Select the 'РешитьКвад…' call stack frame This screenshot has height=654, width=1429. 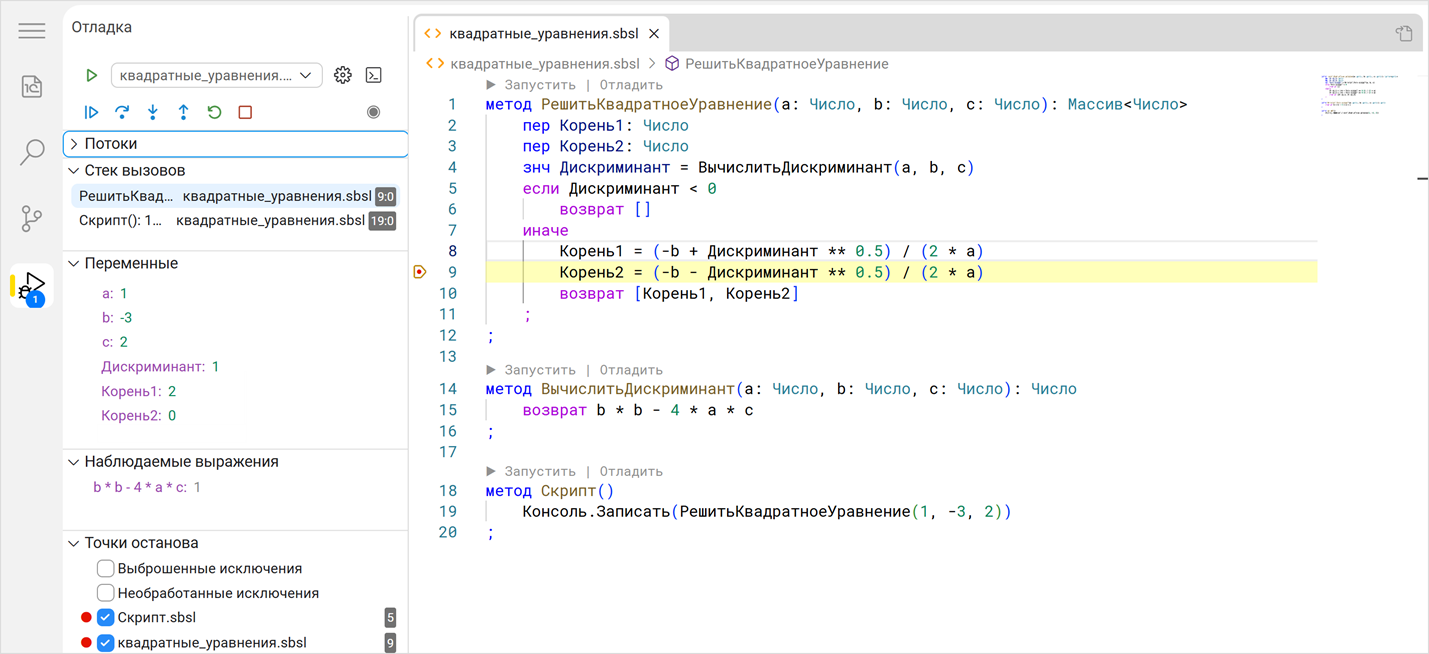pyautogui.click(x=237, y=197)
